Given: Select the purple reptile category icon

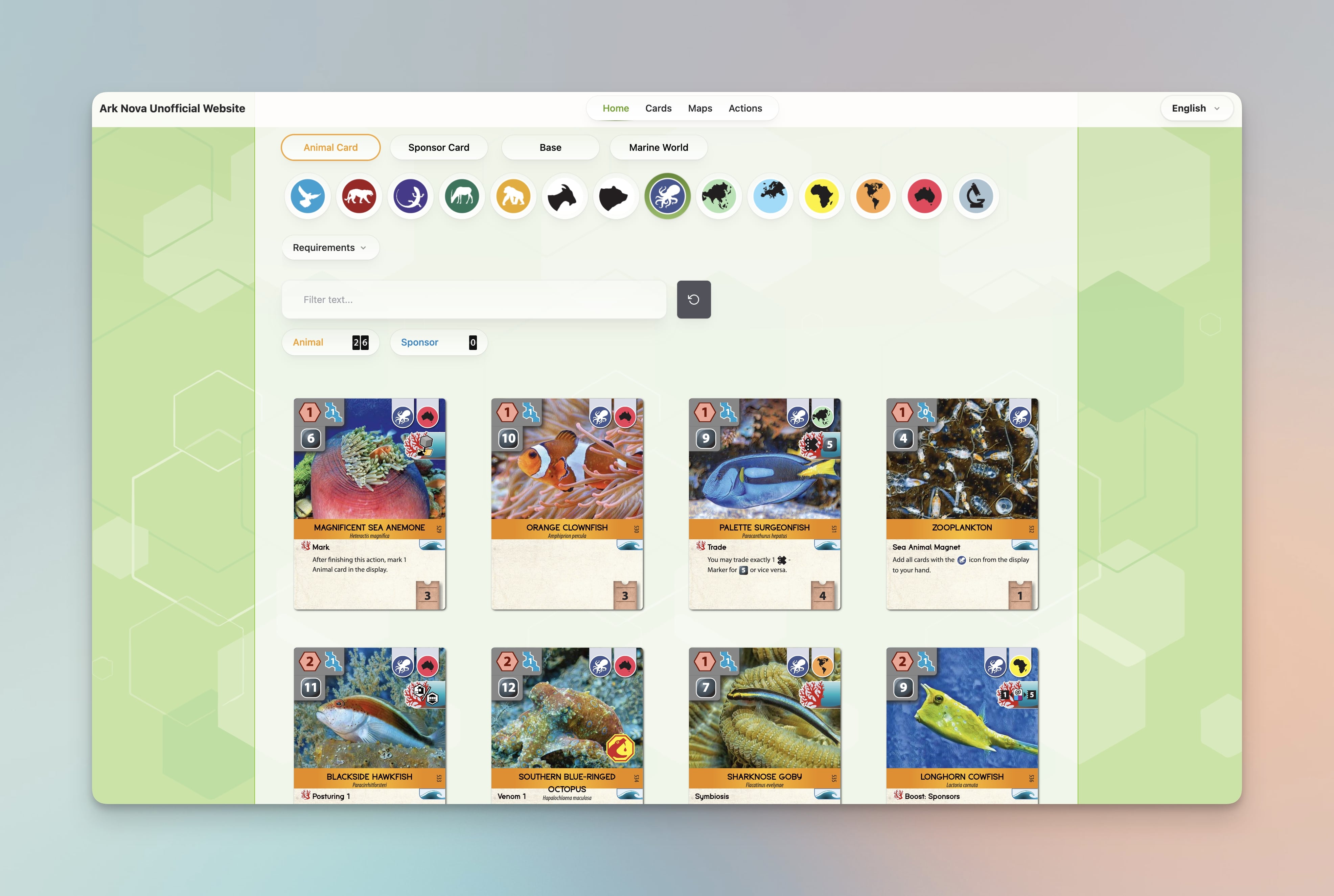Looking at the screenshot, I should tap(410, 196).
